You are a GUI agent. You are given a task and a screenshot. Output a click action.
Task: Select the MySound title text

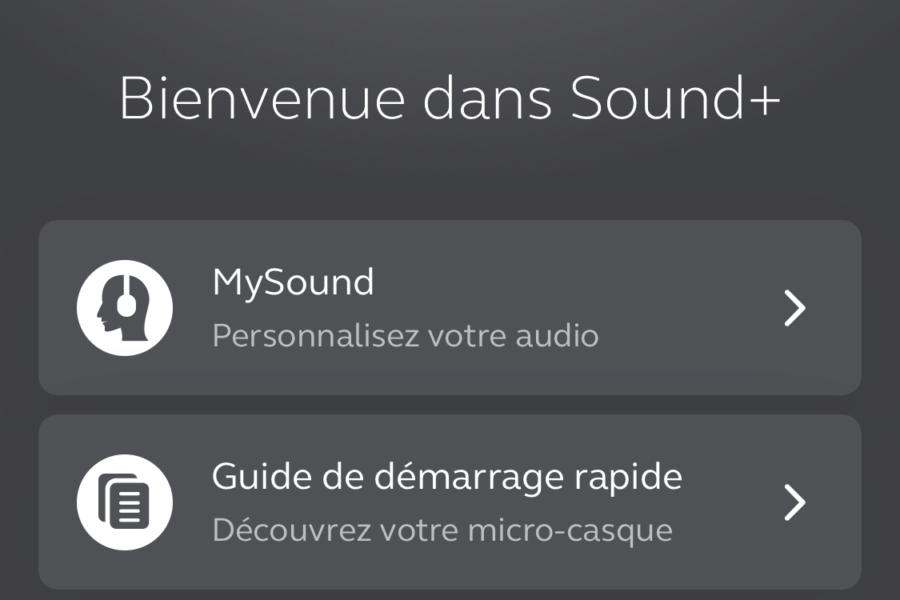[x=293, y=283]
